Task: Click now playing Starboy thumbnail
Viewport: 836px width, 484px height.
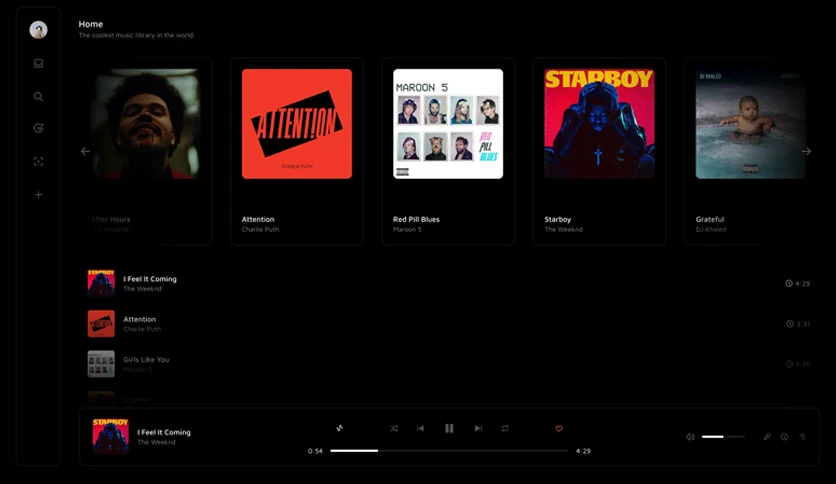Action: [110, 436]
